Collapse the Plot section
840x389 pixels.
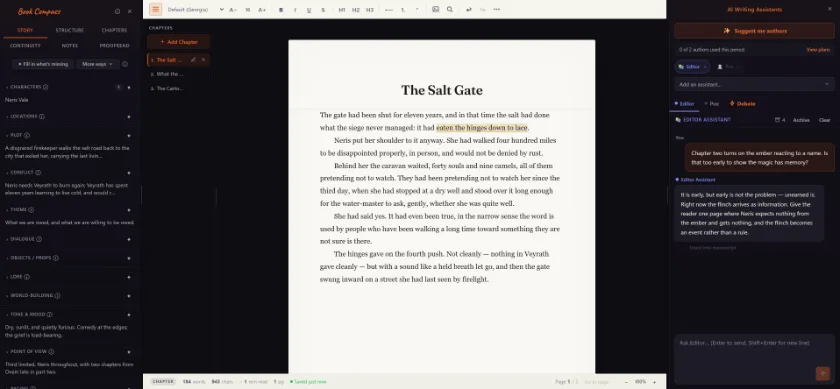(x=7, y=136)
